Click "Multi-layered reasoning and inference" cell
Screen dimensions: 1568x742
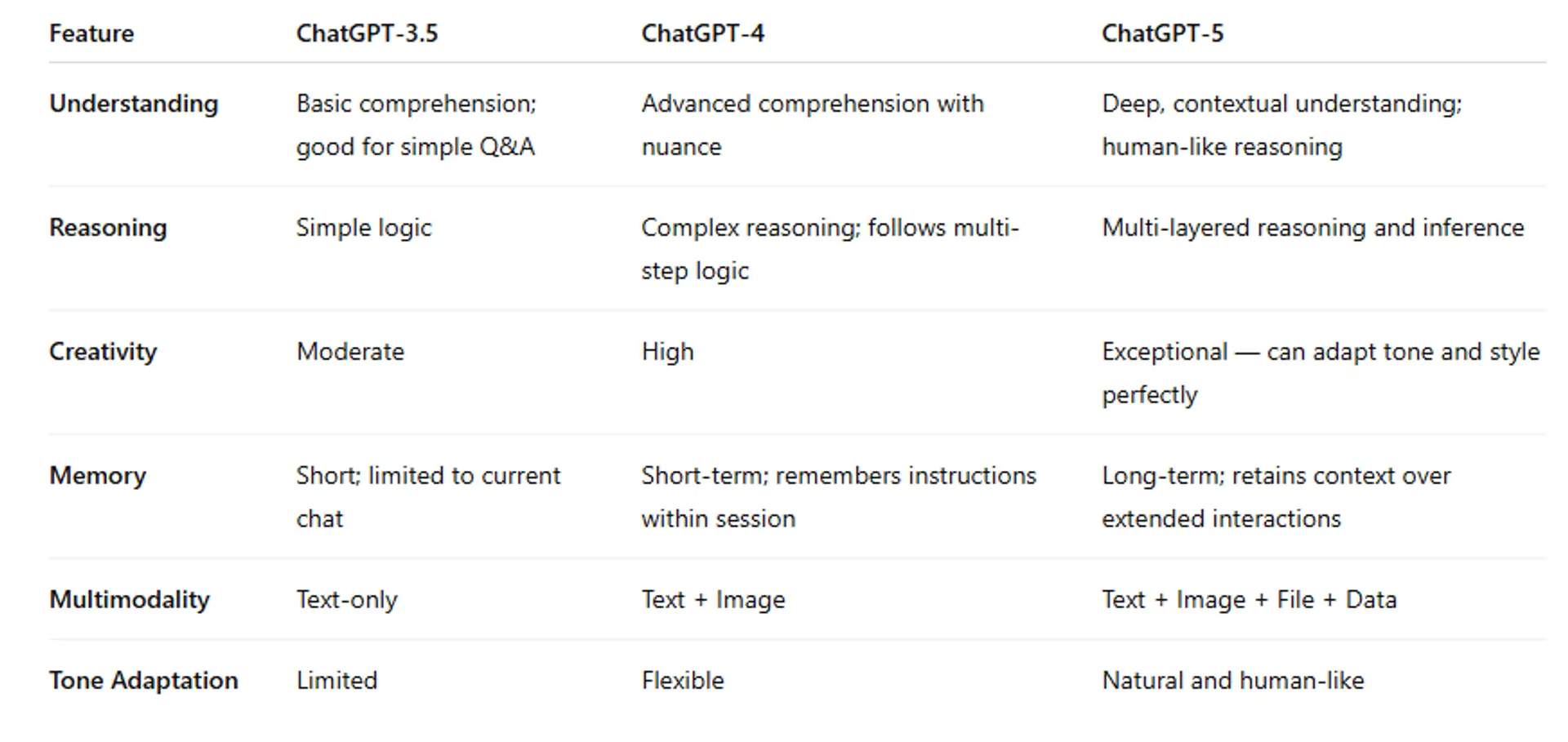pos(1312,228)
